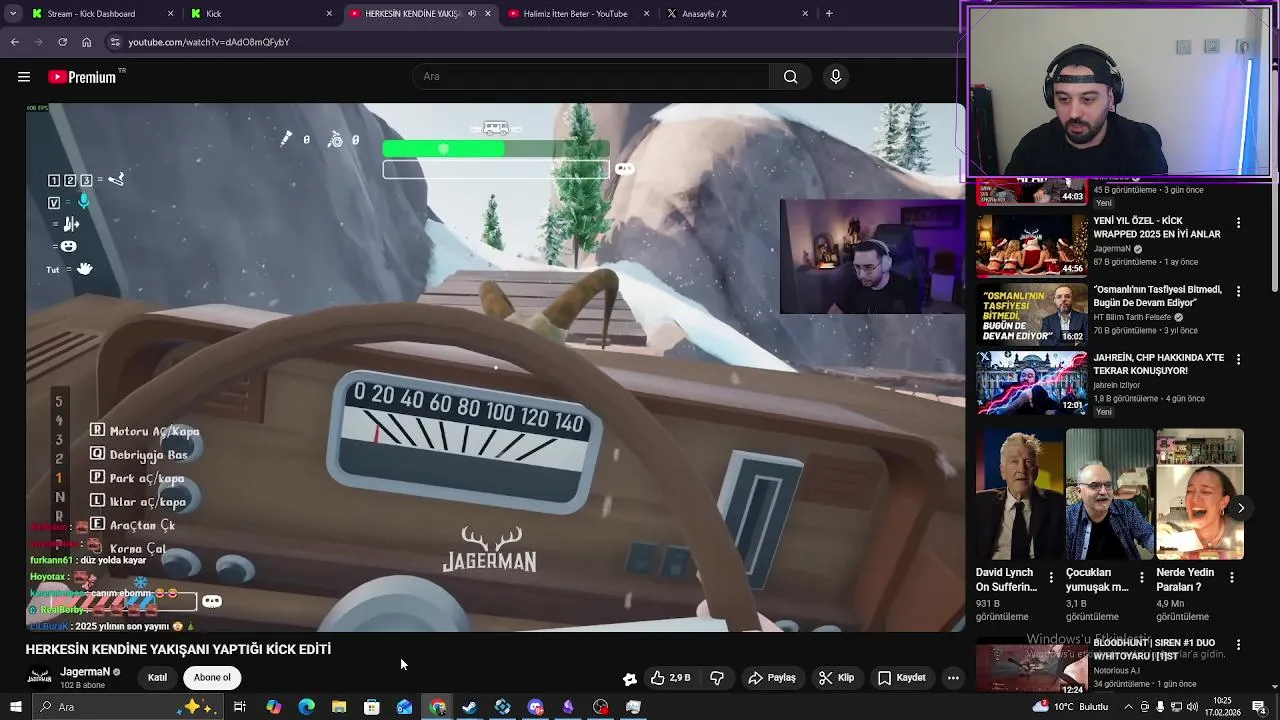Image resolution: width=1280 pixels, height=720 pixels.
Task: Open Nerde Yedin Paraları short thumbnail
Action: point(1200,494)
